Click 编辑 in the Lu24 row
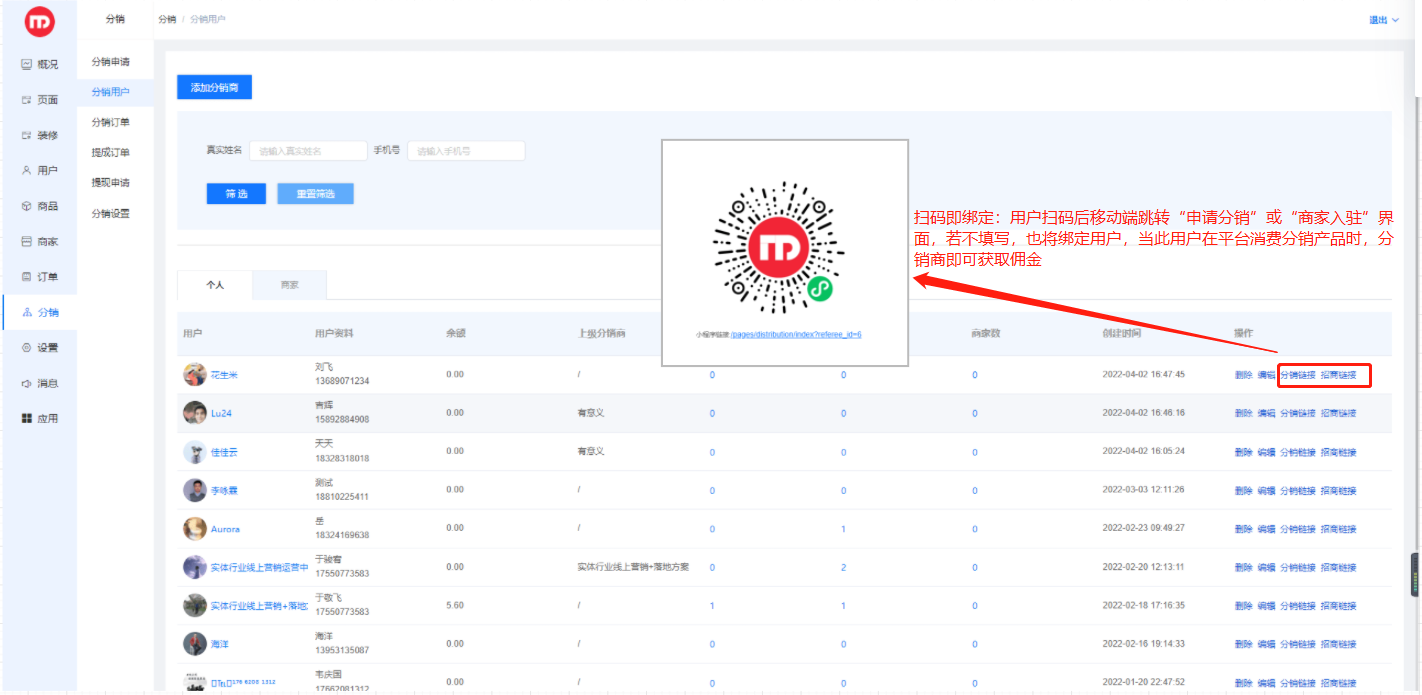Viewport: 1422px width, 695px height. pyautogui.click(x=1266, y=413)
